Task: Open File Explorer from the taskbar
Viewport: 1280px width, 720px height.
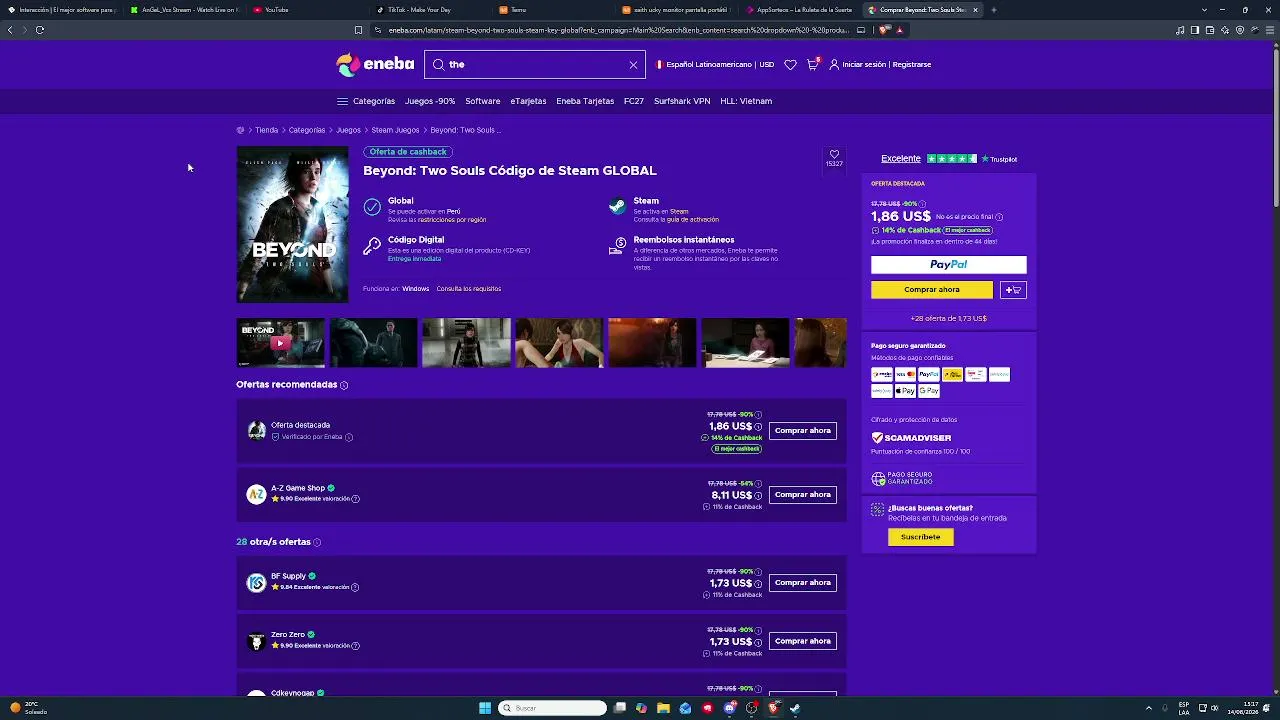Action: coord(663,708)
